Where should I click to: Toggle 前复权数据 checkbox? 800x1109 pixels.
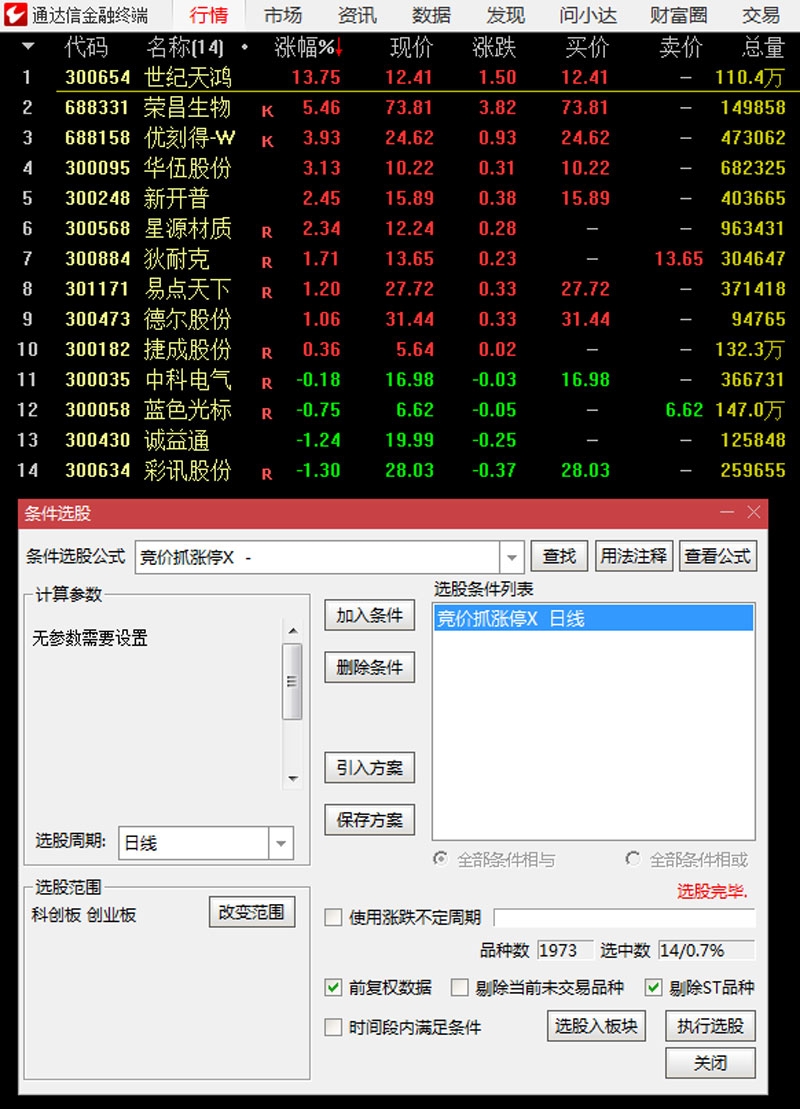coord(333,987)
